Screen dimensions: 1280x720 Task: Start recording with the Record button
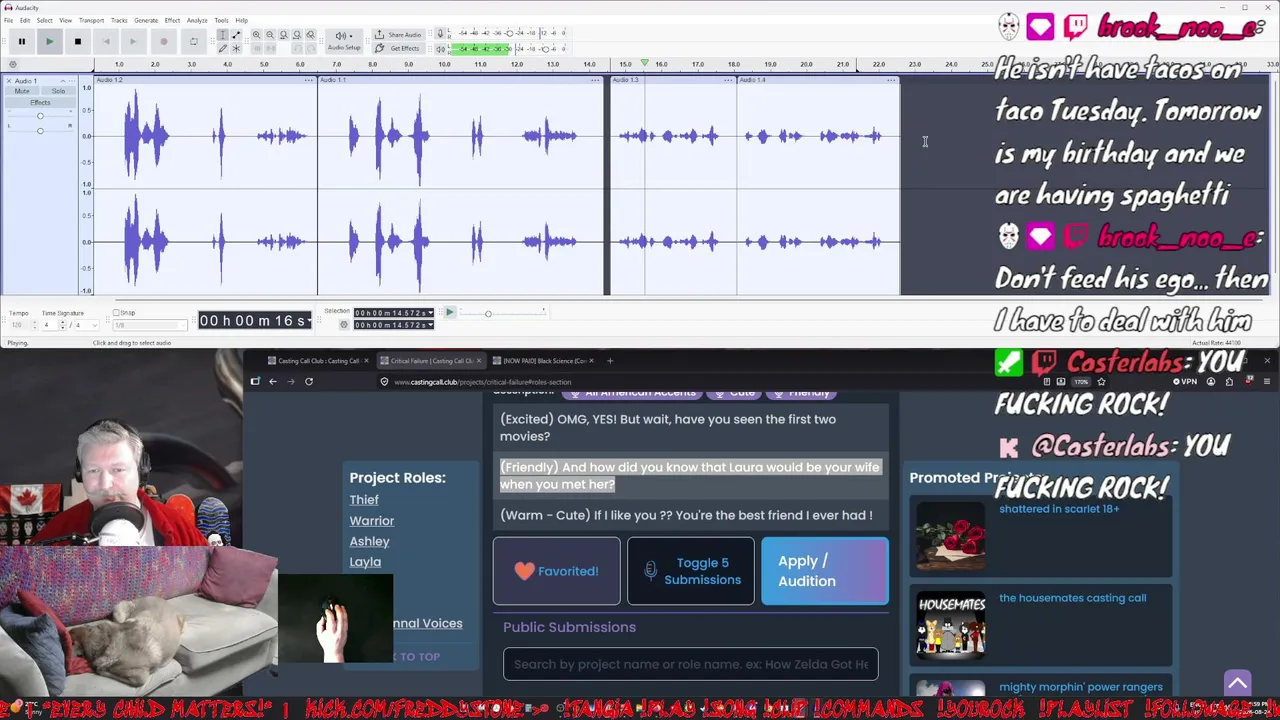click(x=163, y=41)
